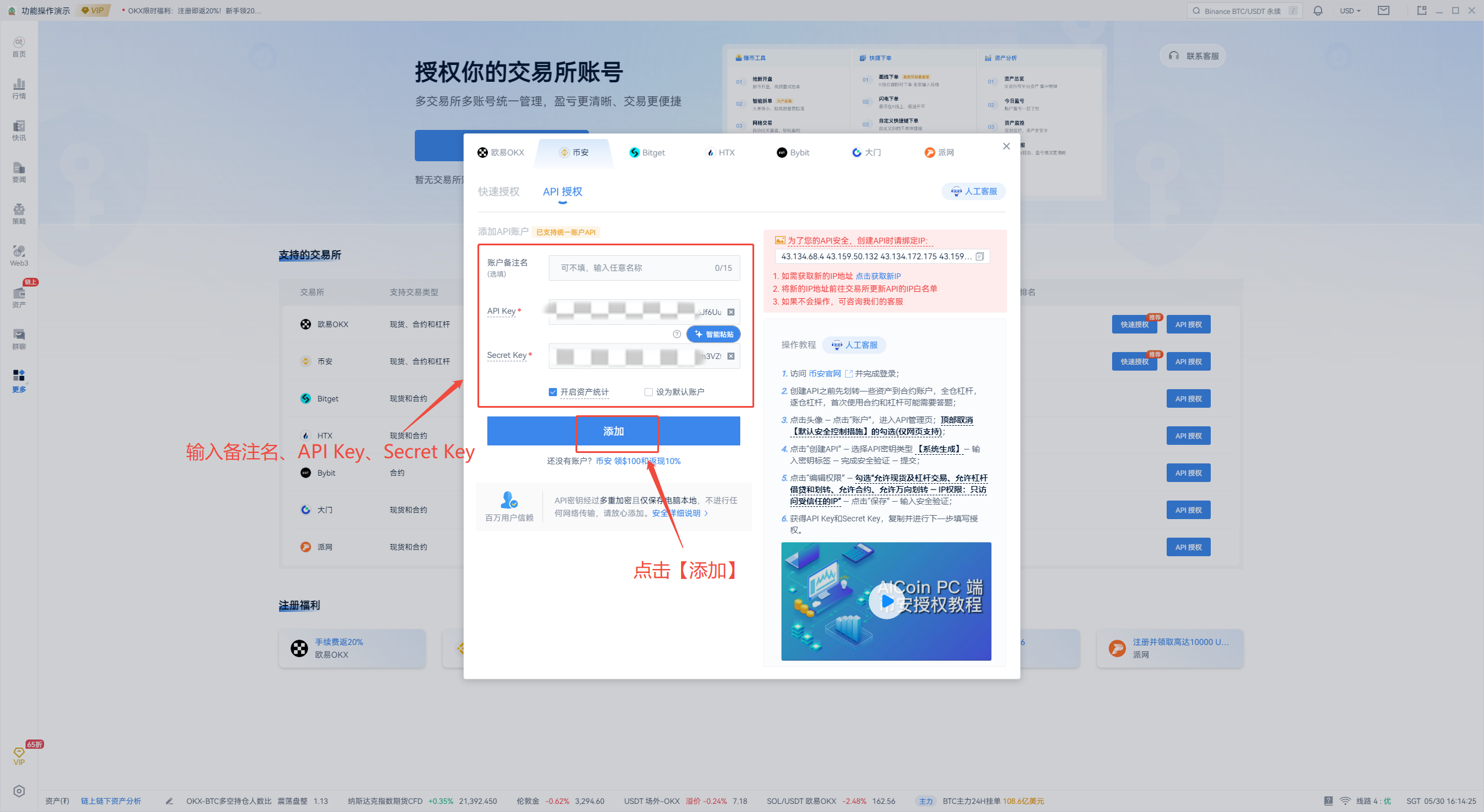Image resolution: width=1484 pixels, height=812 pixels.
Task: Open the 资产 assets sidebar icon
Action: click(19, 298)
